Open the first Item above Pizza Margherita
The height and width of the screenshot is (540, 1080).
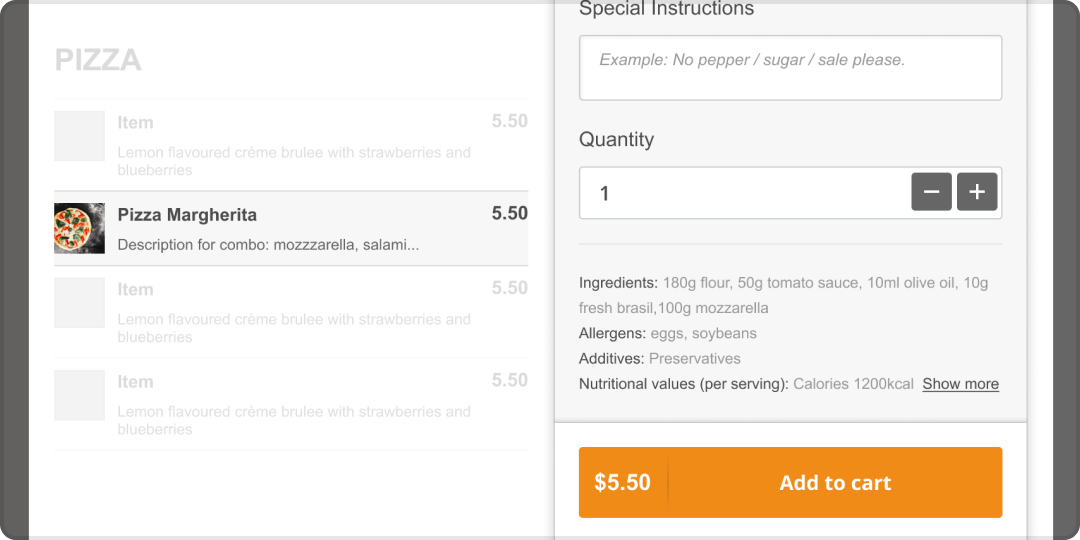(291, 145)
